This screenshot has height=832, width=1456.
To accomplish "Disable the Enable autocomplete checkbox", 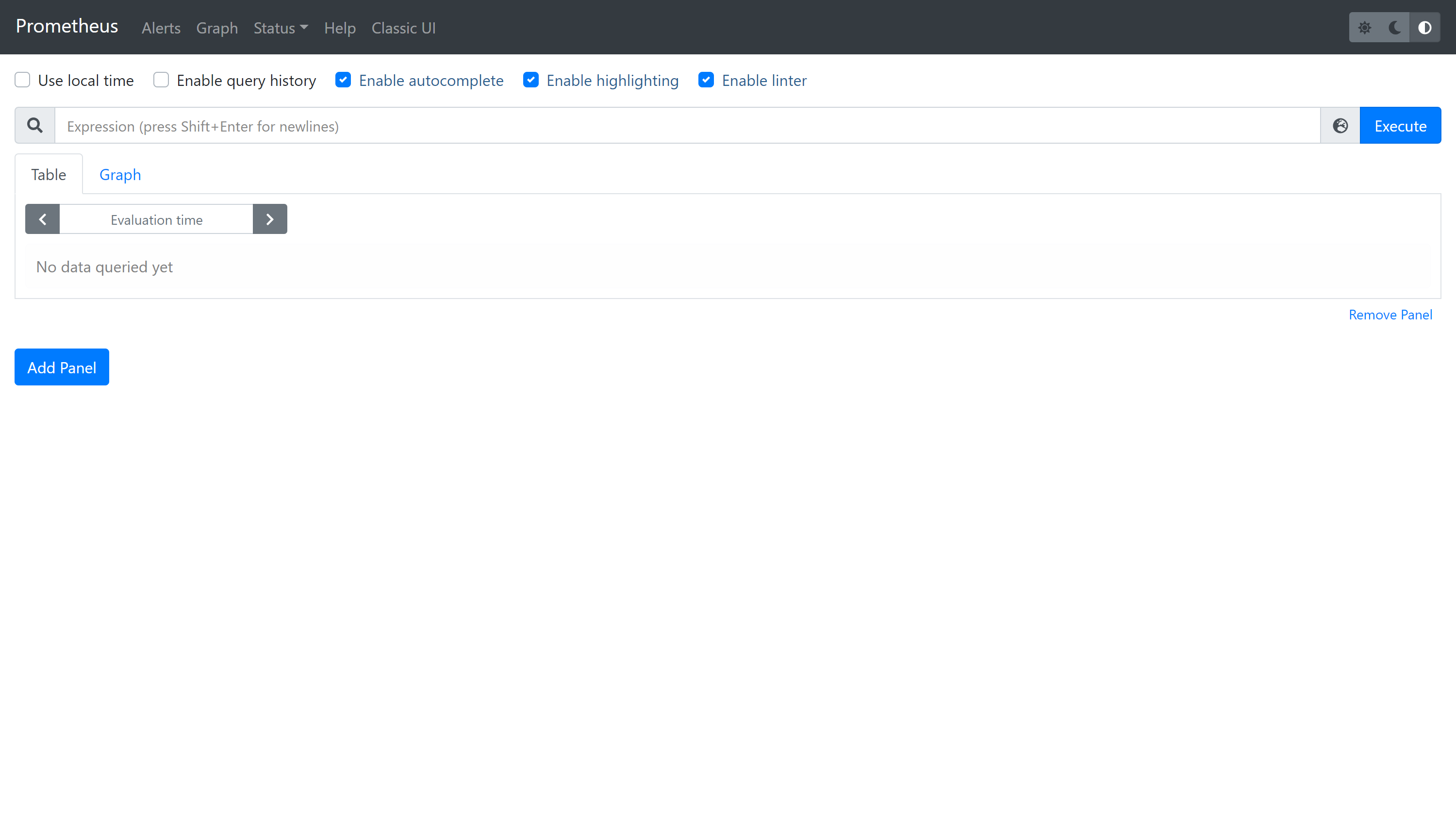I will point(343,80).
